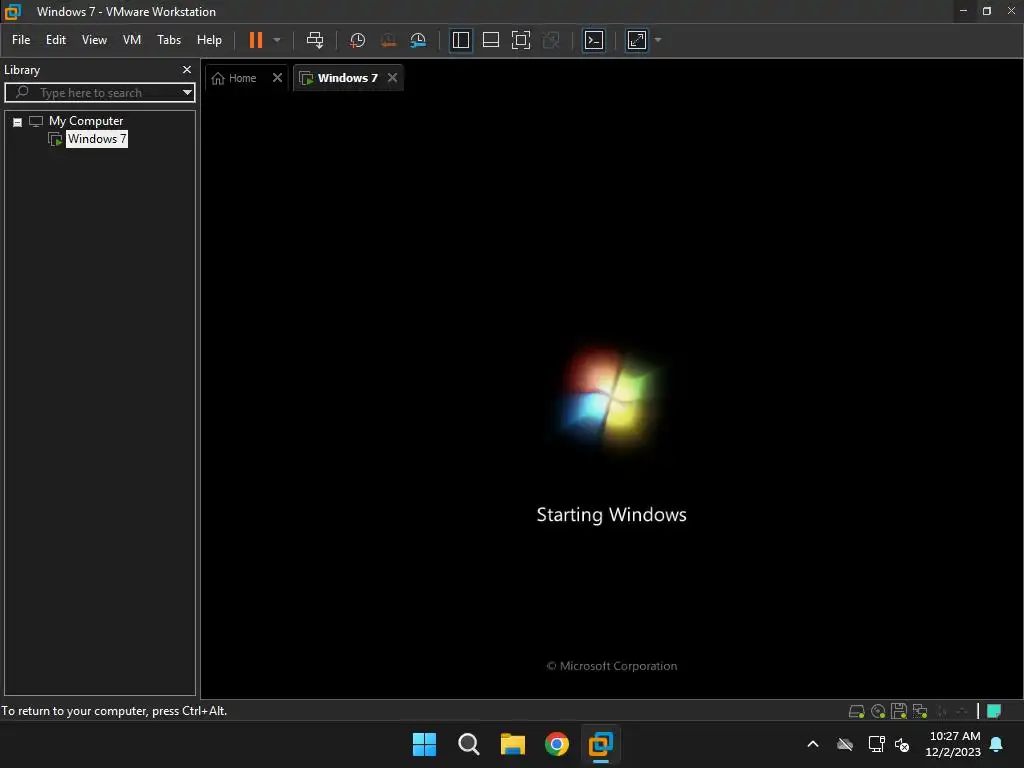Viewport: 1024px width, 768px height.
Task: Collapse the My Computer tree node
Action: (x=18, y=122)
